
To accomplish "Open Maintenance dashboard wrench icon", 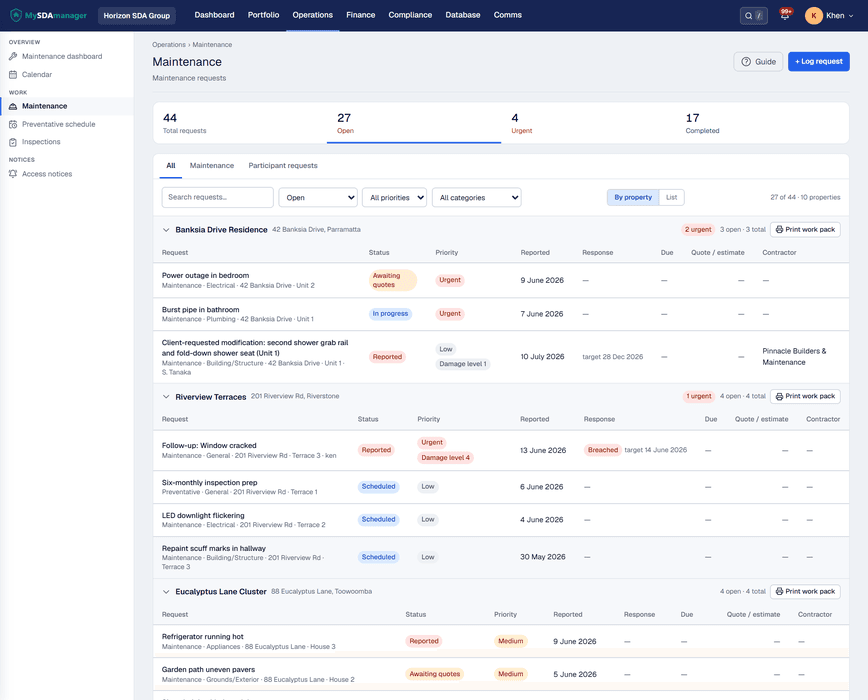I will click(x=13, y=56).
